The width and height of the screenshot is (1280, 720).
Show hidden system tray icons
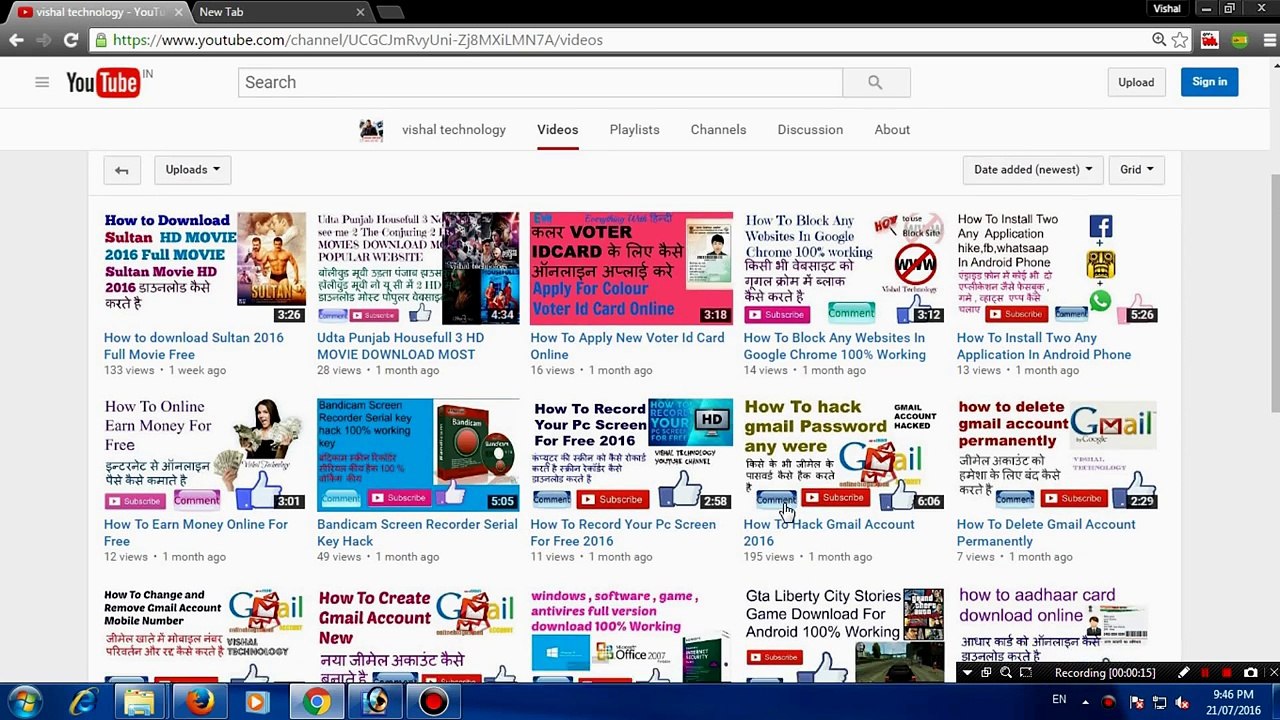(x=1086, y=702)
